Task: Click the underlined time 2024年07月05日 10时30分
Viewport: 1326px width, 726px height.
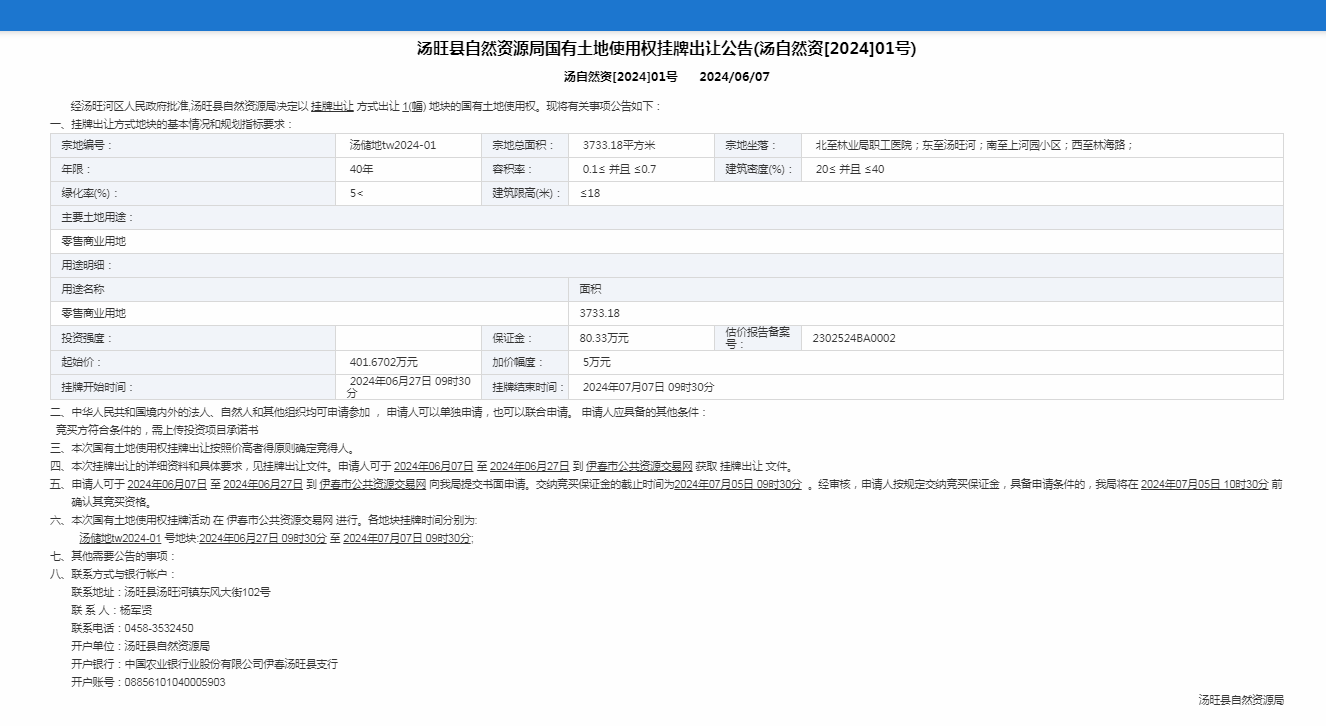Action: pyautogui.click(x=1204, y=484)
